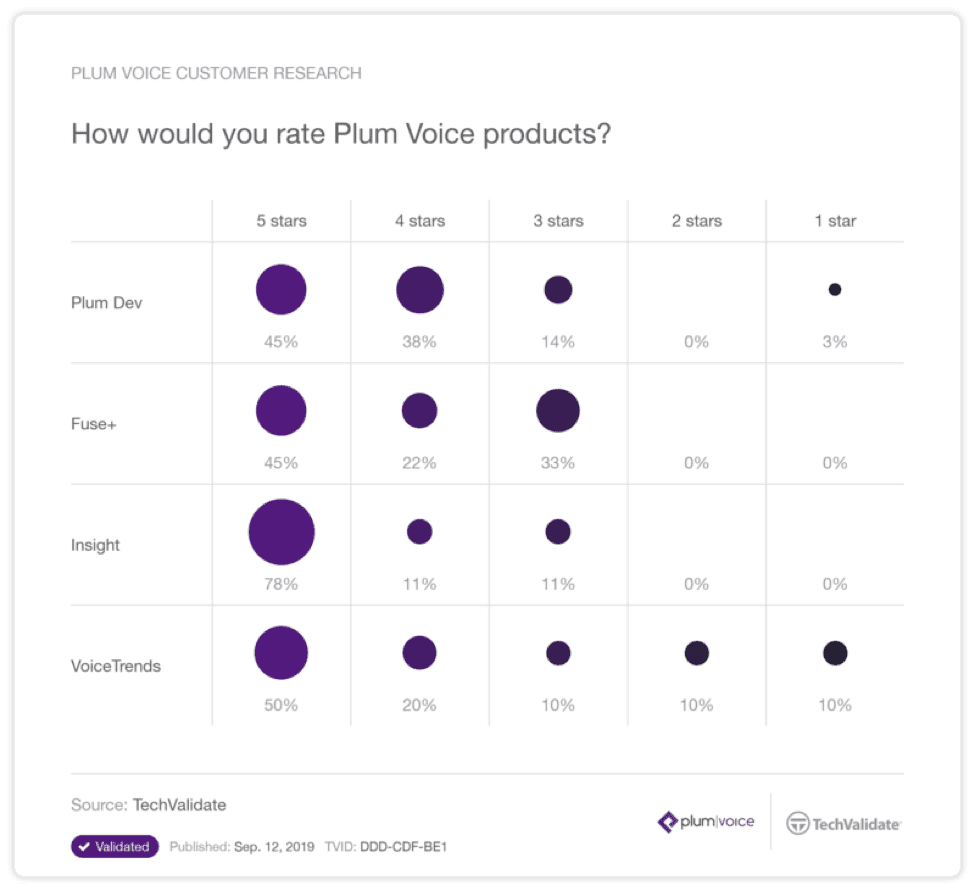This screenshot has height=889, width=974.
Task: Click the Plum Dev 4 stars bubble
Action: click(420, 289)
